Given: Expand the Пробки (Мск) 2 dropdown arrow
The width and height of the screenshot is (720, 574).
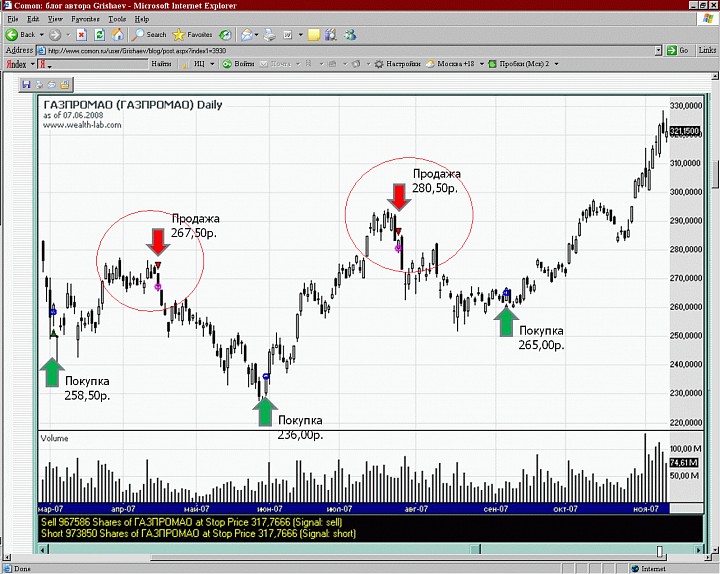Looking at the screenshot, I should click(x=557, y=64).
